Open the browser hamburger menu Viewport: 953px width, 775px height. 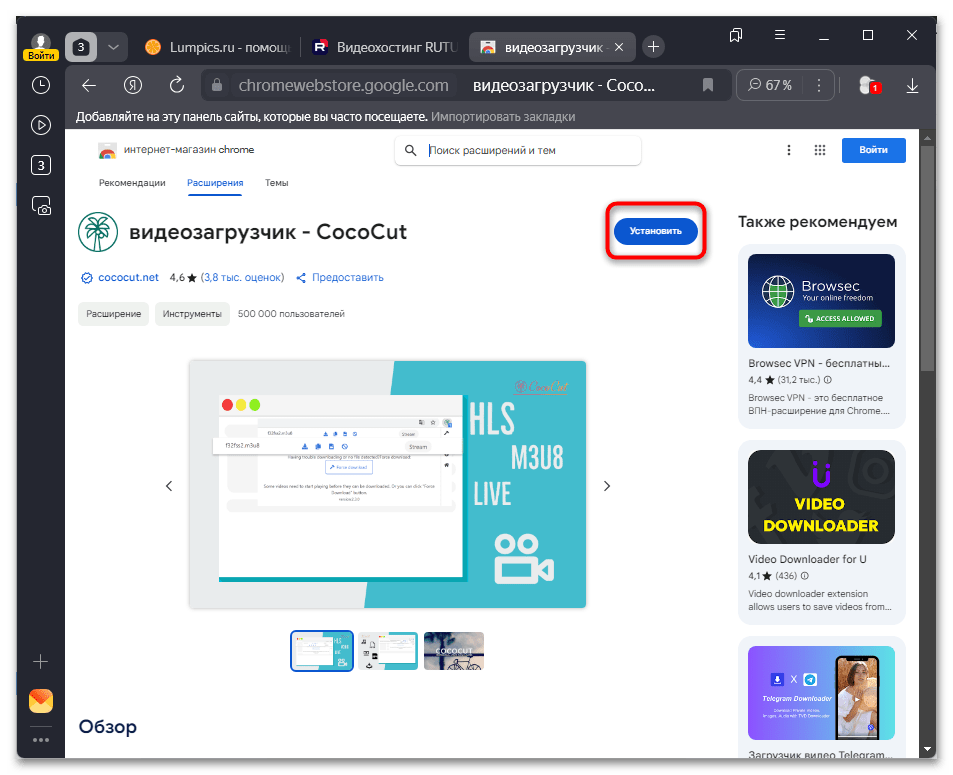tap(780, 35)
